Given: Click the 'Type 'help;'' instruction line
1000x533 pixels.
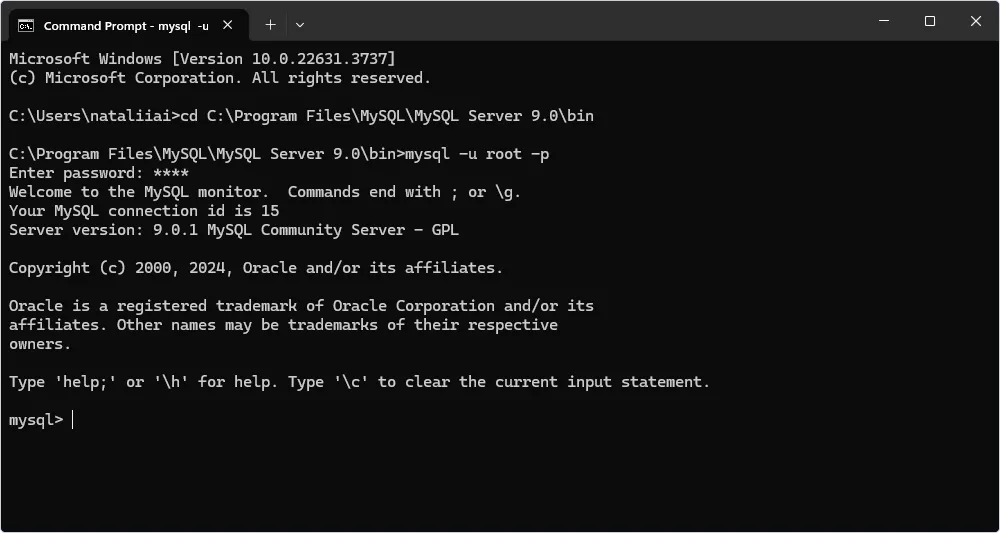Looking at the screenshot, I should [359, 382].
